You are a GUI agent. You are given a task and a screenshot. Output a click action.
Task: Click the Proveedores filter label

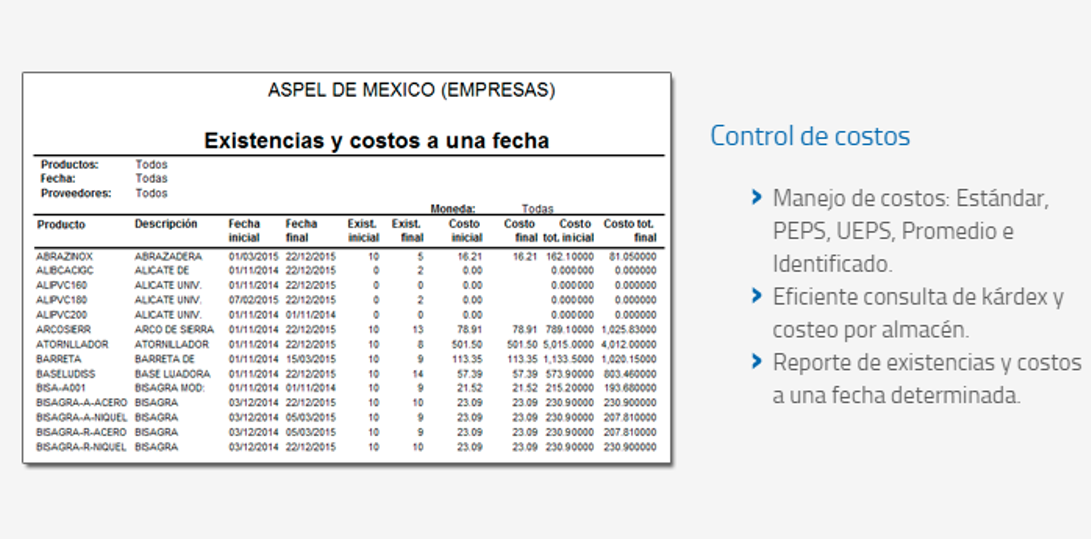pyautogui.click(x=76, y=193)
